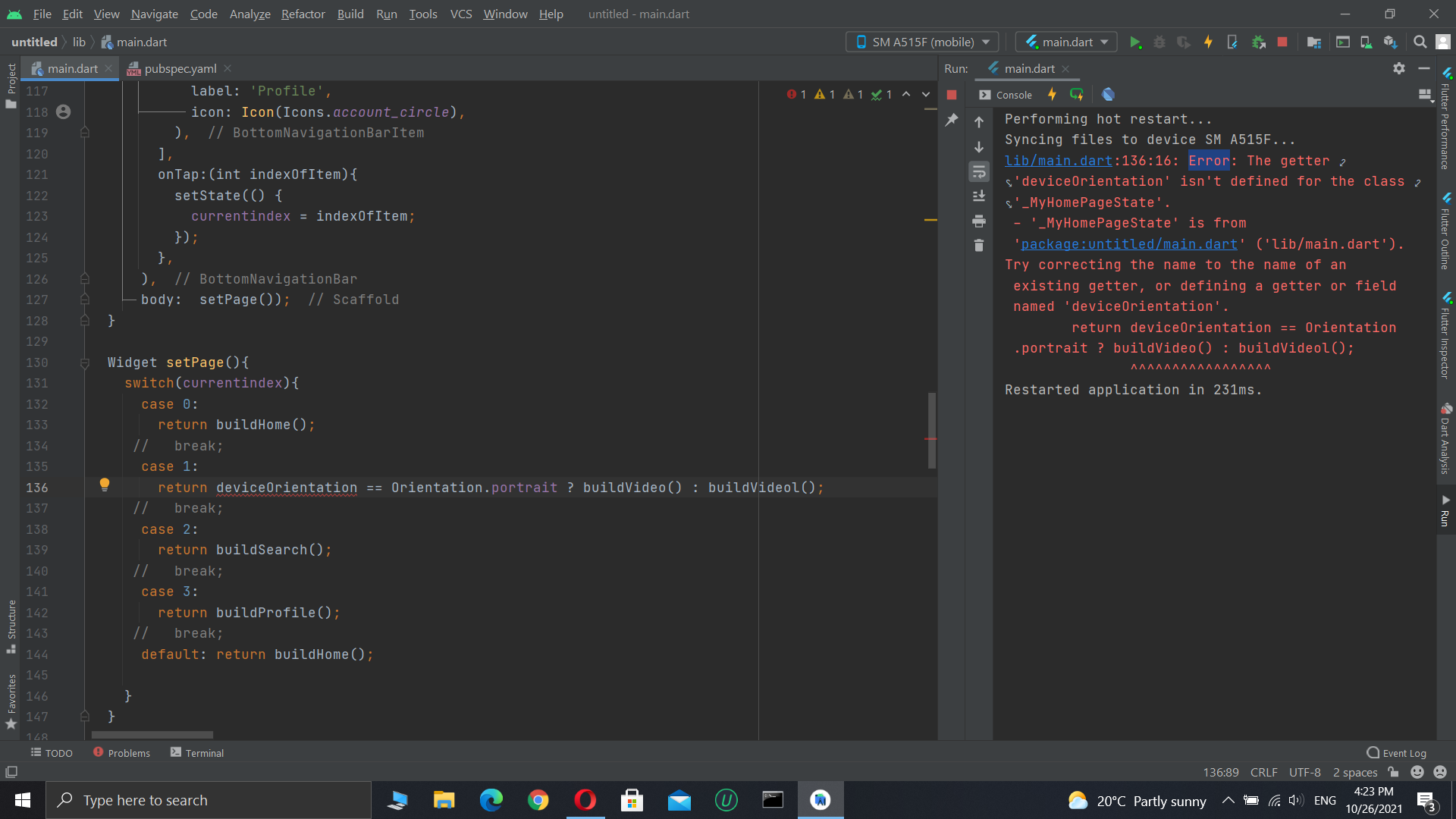Screen dimensions: 1456x819
Task: Stop the process in Run panel
Action: click(952, 95)
